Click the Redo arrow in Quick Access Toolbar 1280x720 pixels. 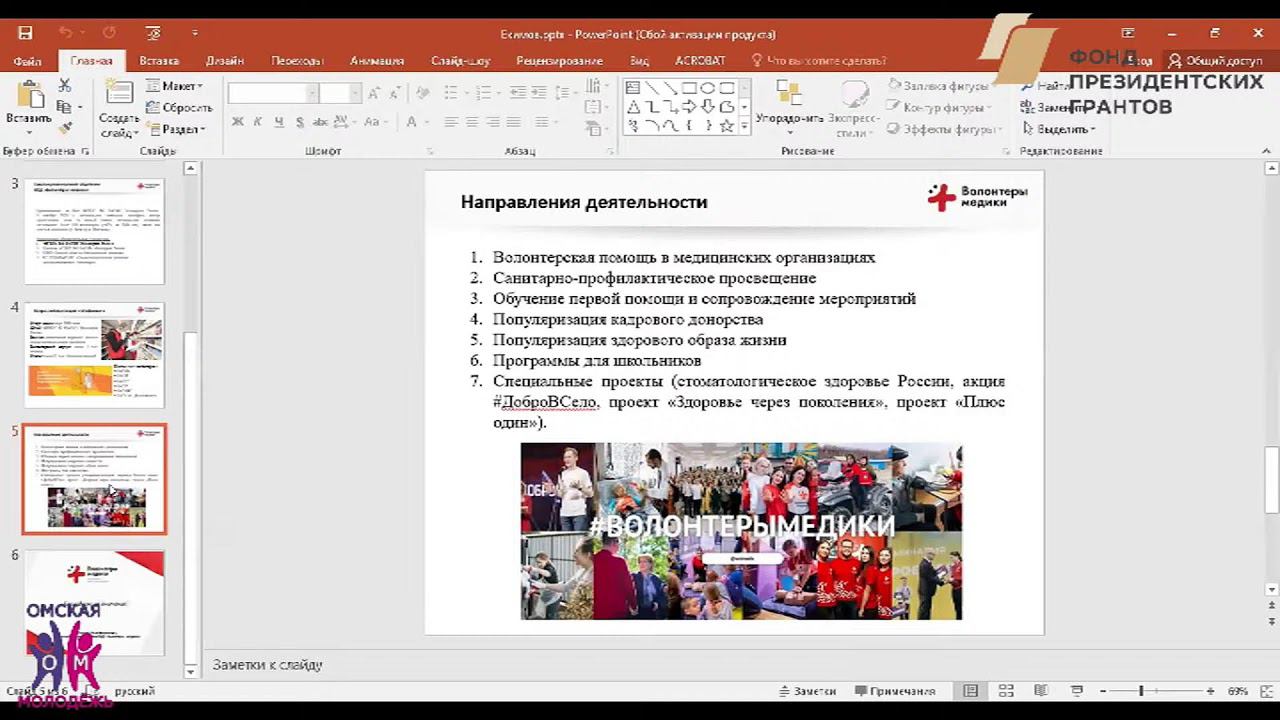tap(109, 33)
